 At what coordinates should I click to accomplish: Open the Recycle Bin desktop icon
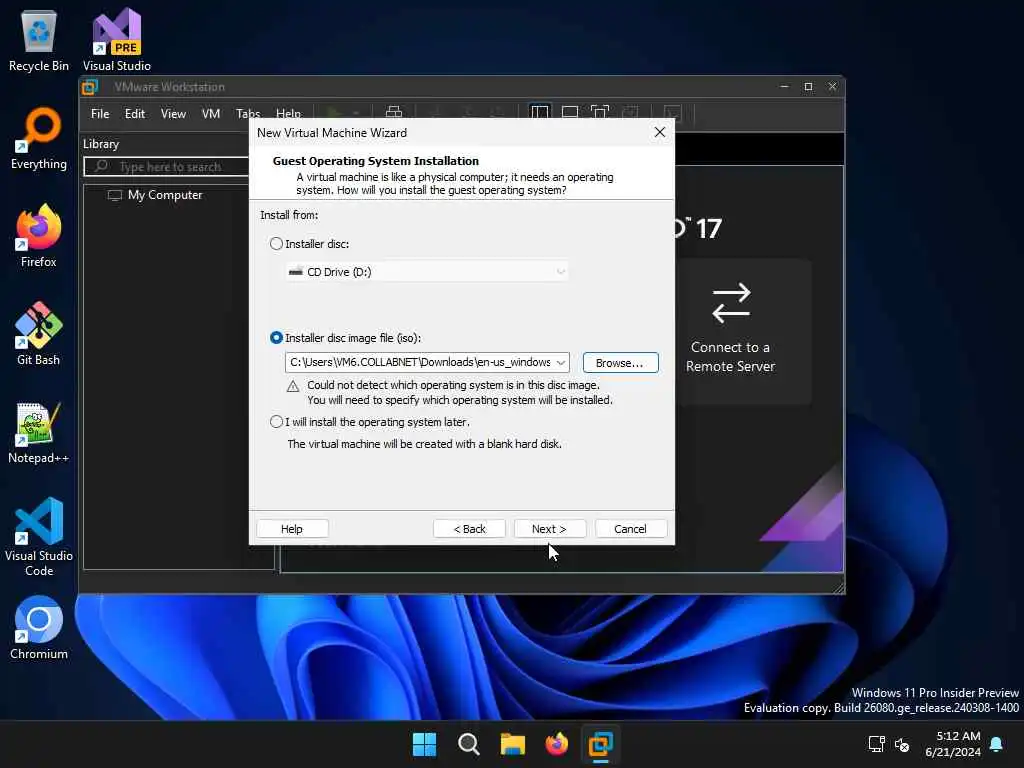point(39,39)
